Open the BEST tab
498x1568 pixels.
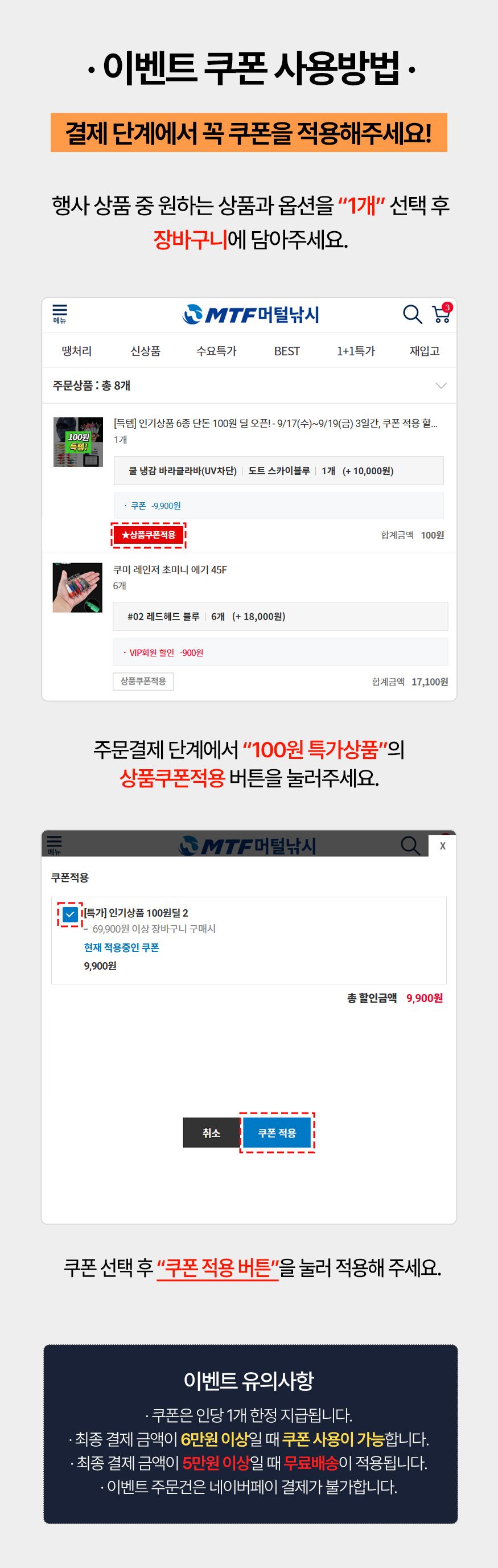pyautogui.click(x=287, y=351)
